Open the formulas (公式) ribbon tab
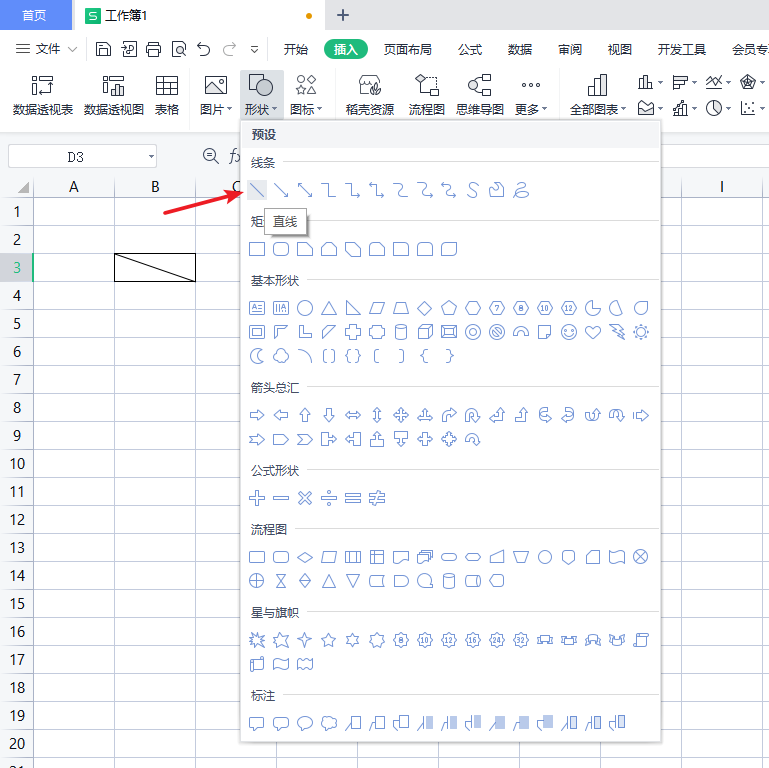This screenshot has width=769, height=768. pos(470,49)
